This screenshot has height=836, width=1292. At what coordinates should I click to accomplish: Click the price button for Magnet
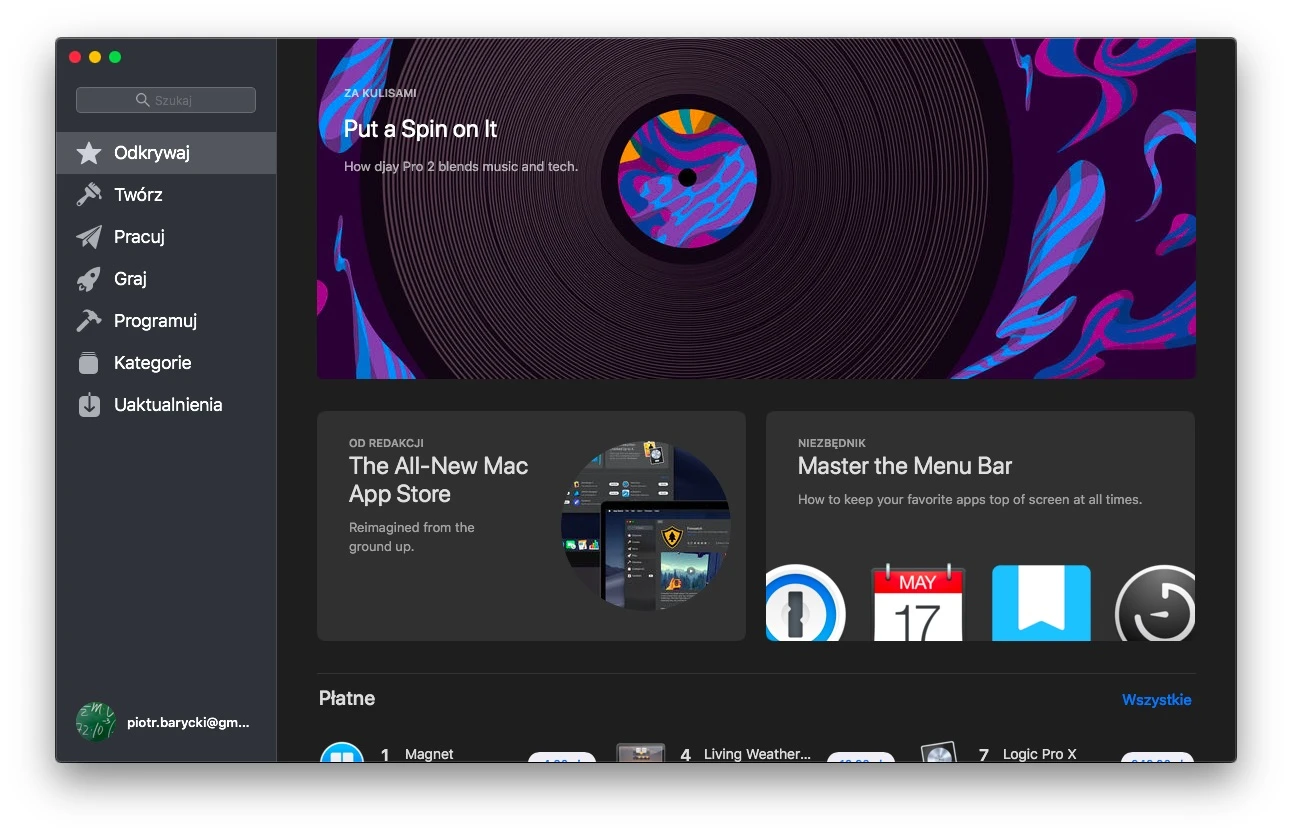(562, 757)
